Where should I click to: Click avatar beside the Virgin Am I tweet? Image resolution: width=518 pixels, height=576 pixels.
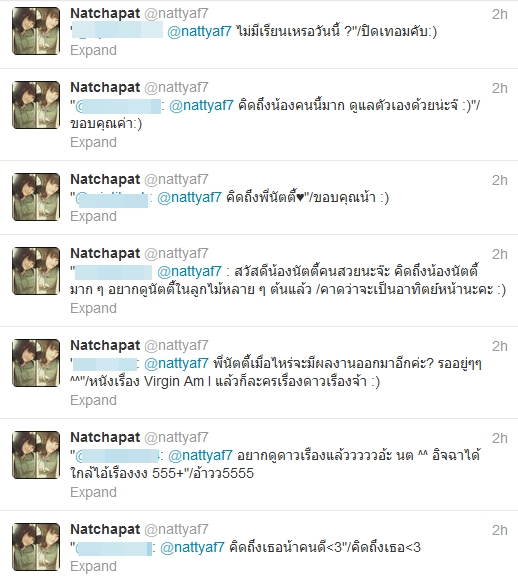pos(36,363)
